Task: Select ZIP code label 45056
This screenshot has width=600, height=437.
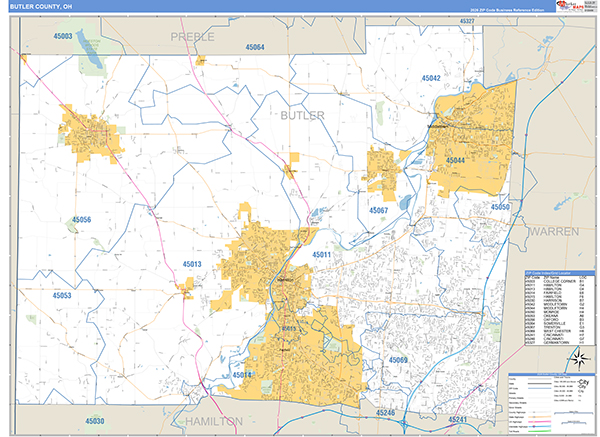Action: 80,220
